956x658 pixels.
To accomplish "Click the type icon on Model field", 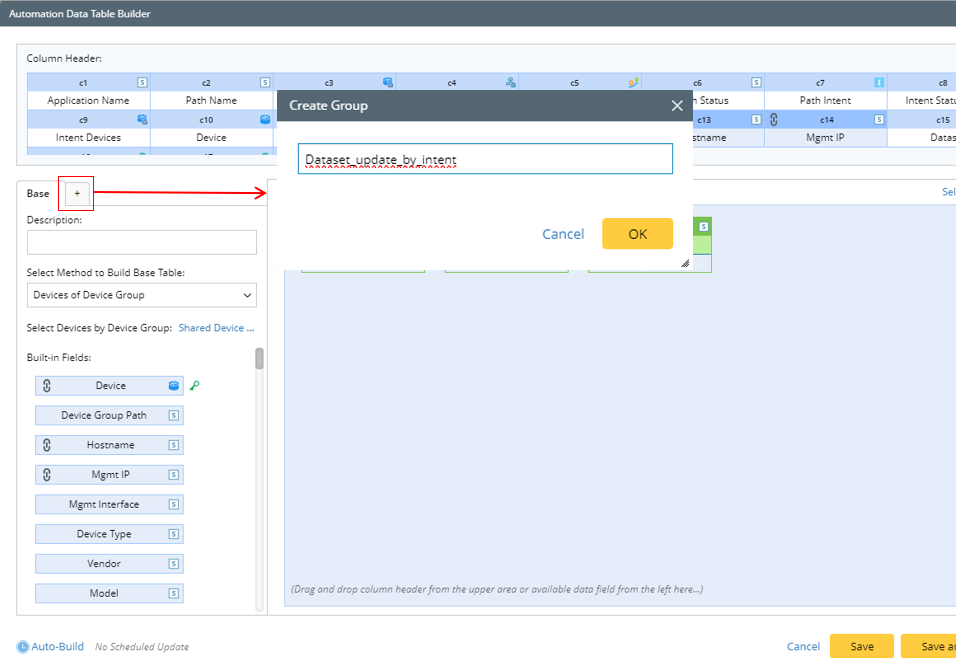I will [174, 593].
